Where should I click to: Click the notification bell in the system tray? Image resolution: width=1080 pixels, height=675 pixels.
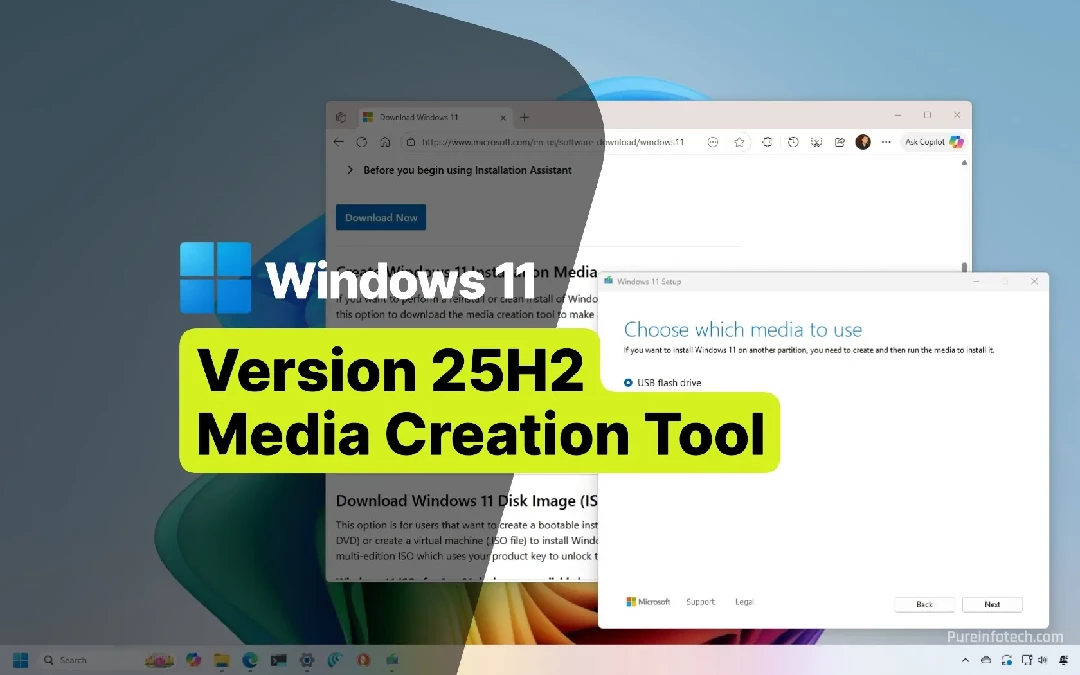click(x=1063, y=660)
